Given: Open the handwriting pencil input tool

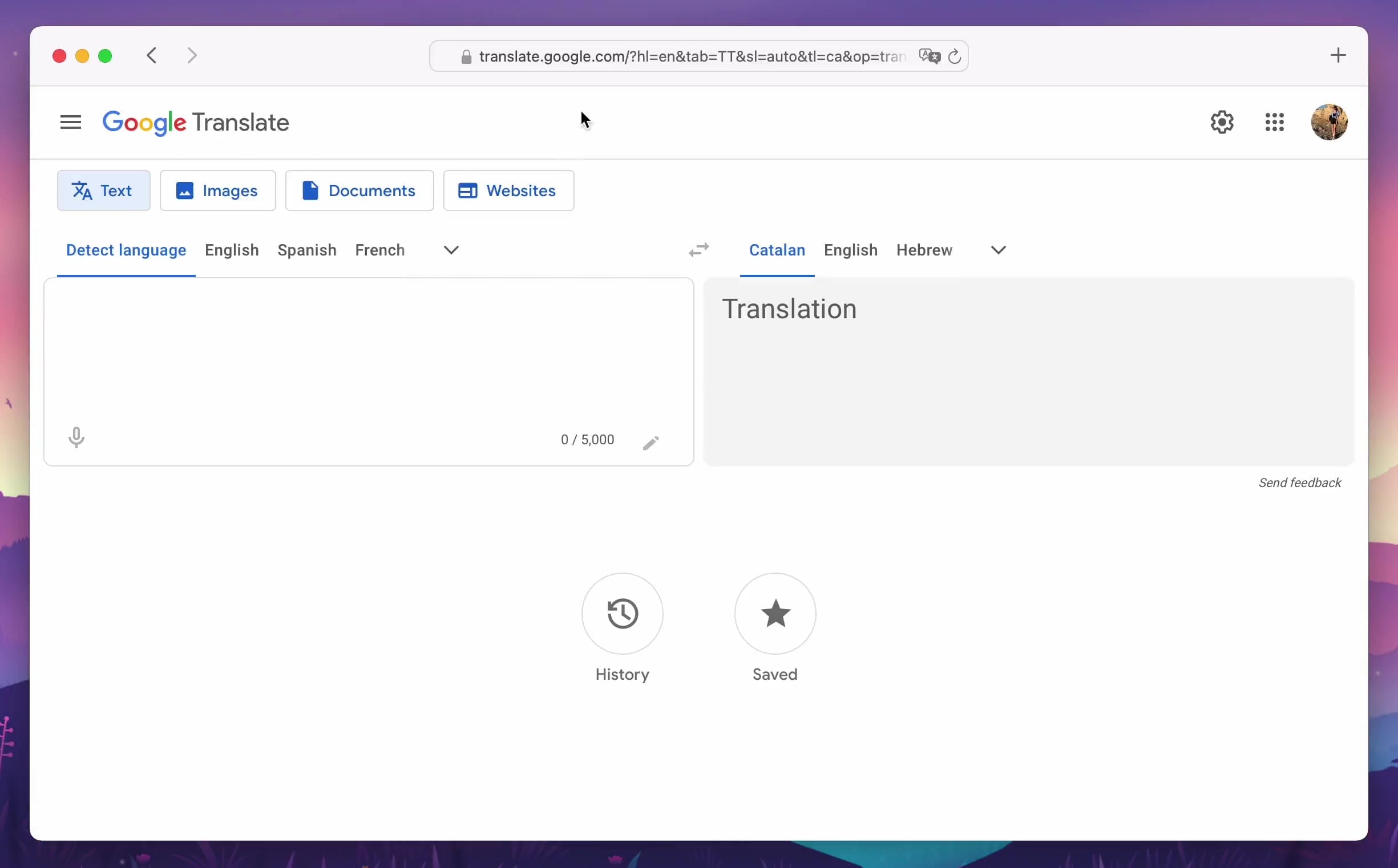Looking at the screenshot, I should point(650,443).
